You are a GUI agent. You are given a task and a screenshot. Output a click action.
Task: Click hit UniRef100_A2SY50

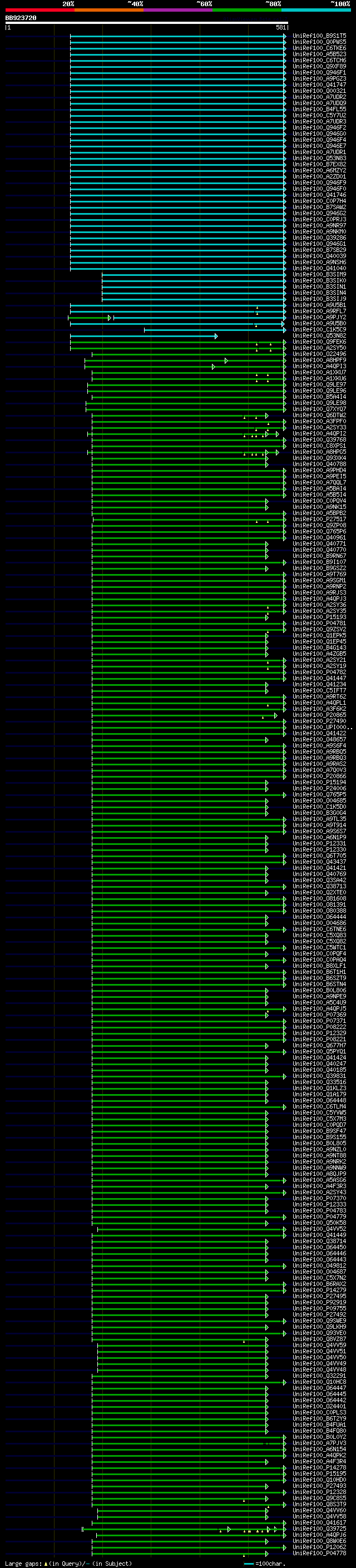319,348
